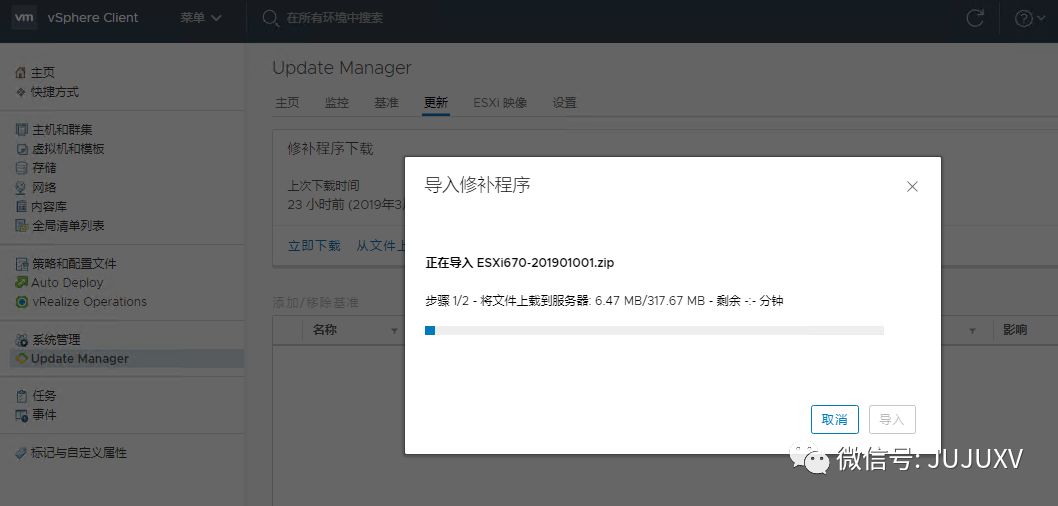This screenshot has height=506, width=1058.
Task: Click the 网络 networking icon
Action: pyautogui.click(x=22, y=188)
